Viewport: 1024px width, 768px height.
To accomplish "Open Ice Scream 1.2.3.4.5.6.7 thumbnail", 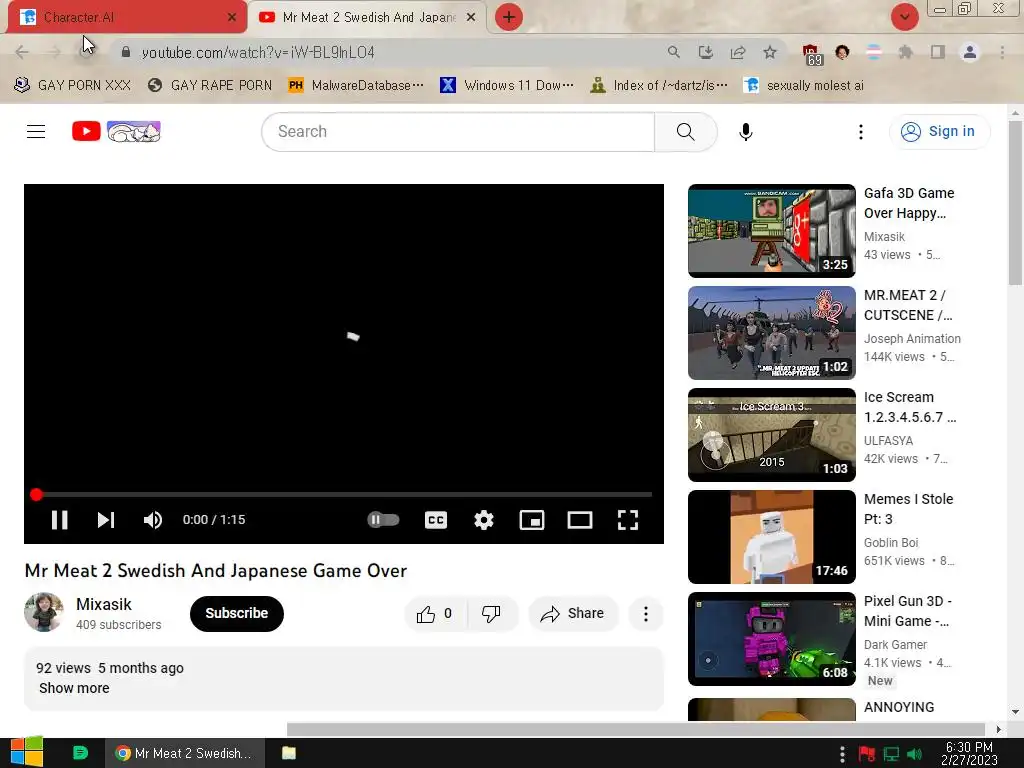I will pos(771,435).
